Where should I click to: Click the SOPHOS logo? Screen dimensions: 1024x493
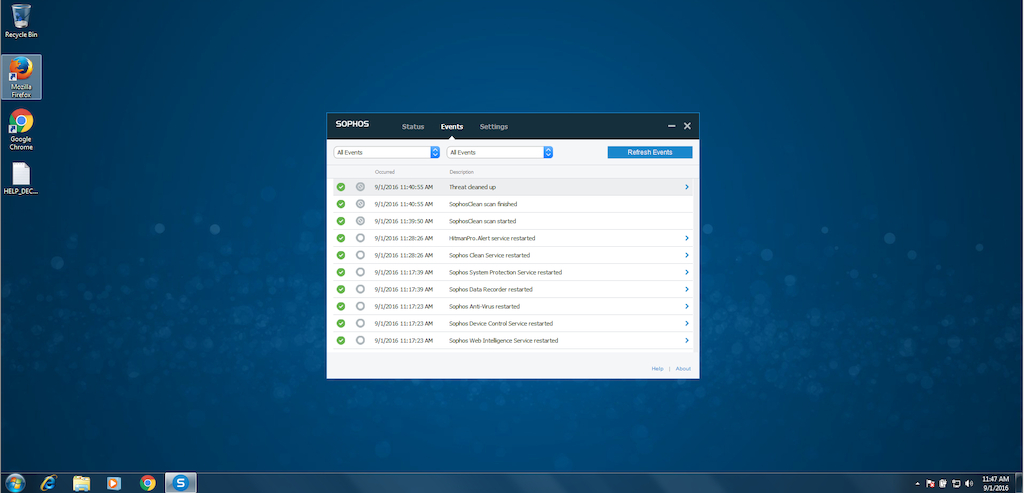point(352,124)
